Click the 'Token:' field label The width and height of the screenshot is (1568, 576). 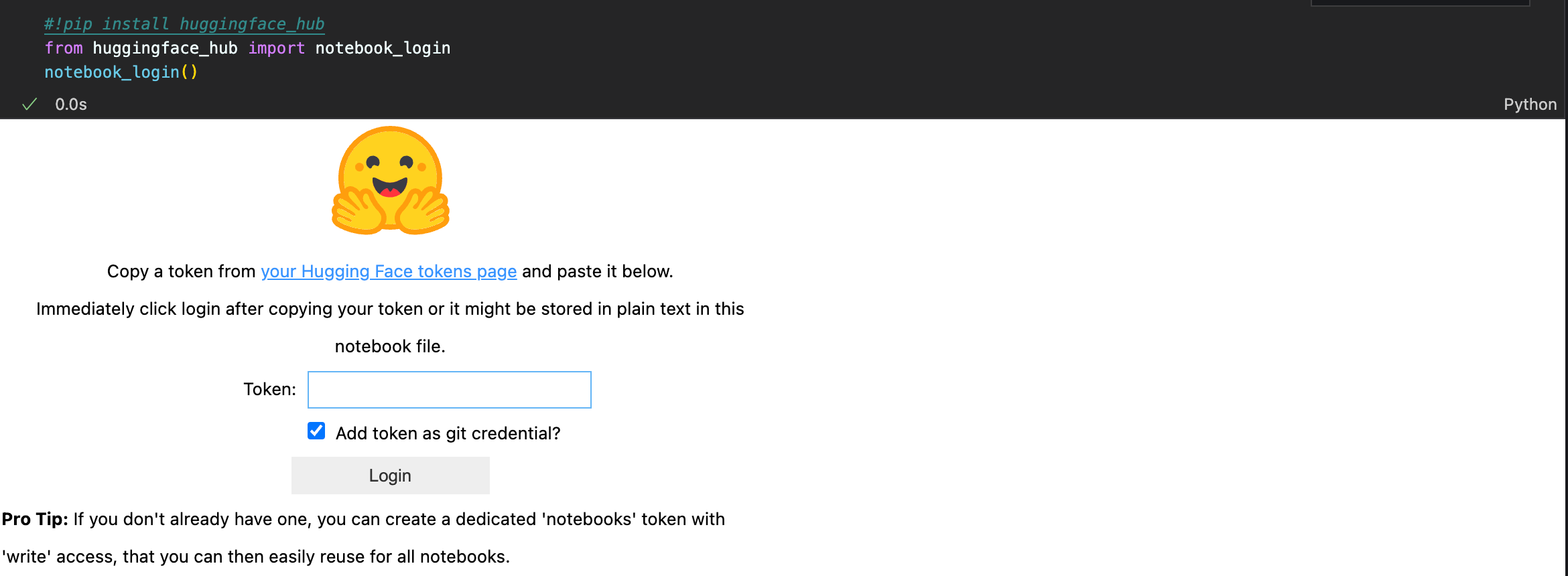(269, 389)
